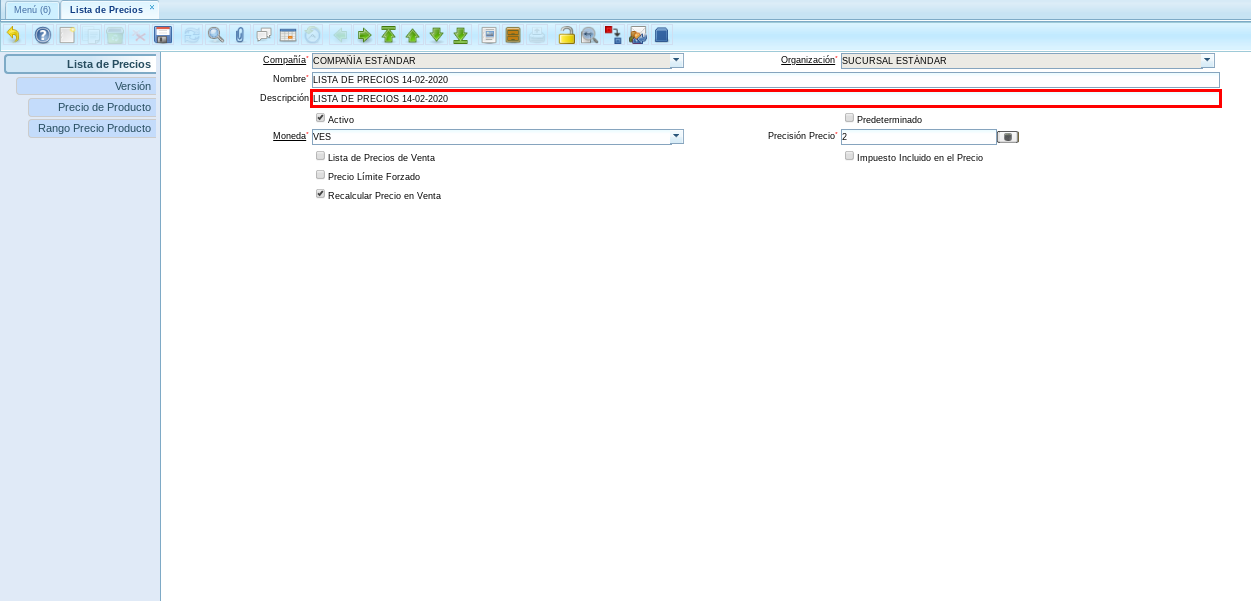This screenshot has width=1251, height=601.
Task: Go to previous record up arrow icon
Action: point(412,35)
